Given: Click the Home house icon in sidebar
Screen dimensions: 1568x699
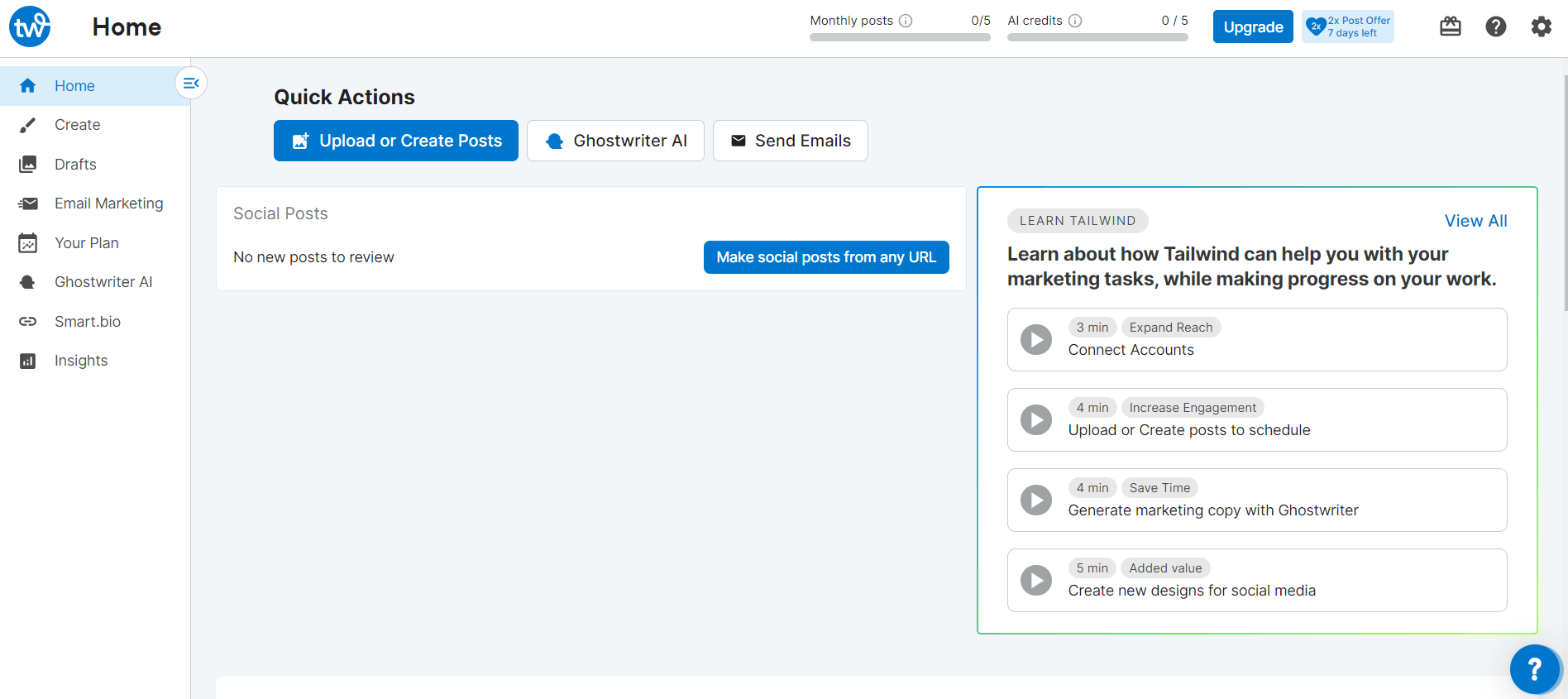Looking at the screenshot, I should pos(27,85).
